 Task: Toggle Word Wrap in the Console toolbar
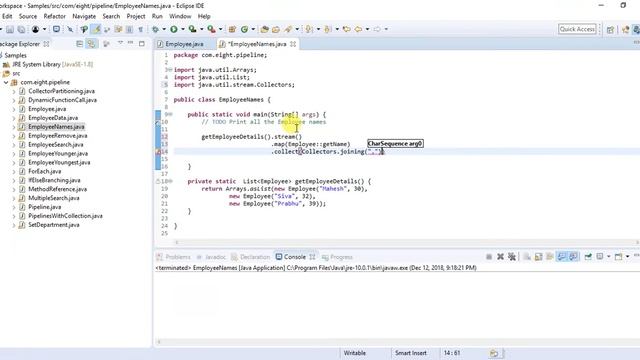click(550, 257)
